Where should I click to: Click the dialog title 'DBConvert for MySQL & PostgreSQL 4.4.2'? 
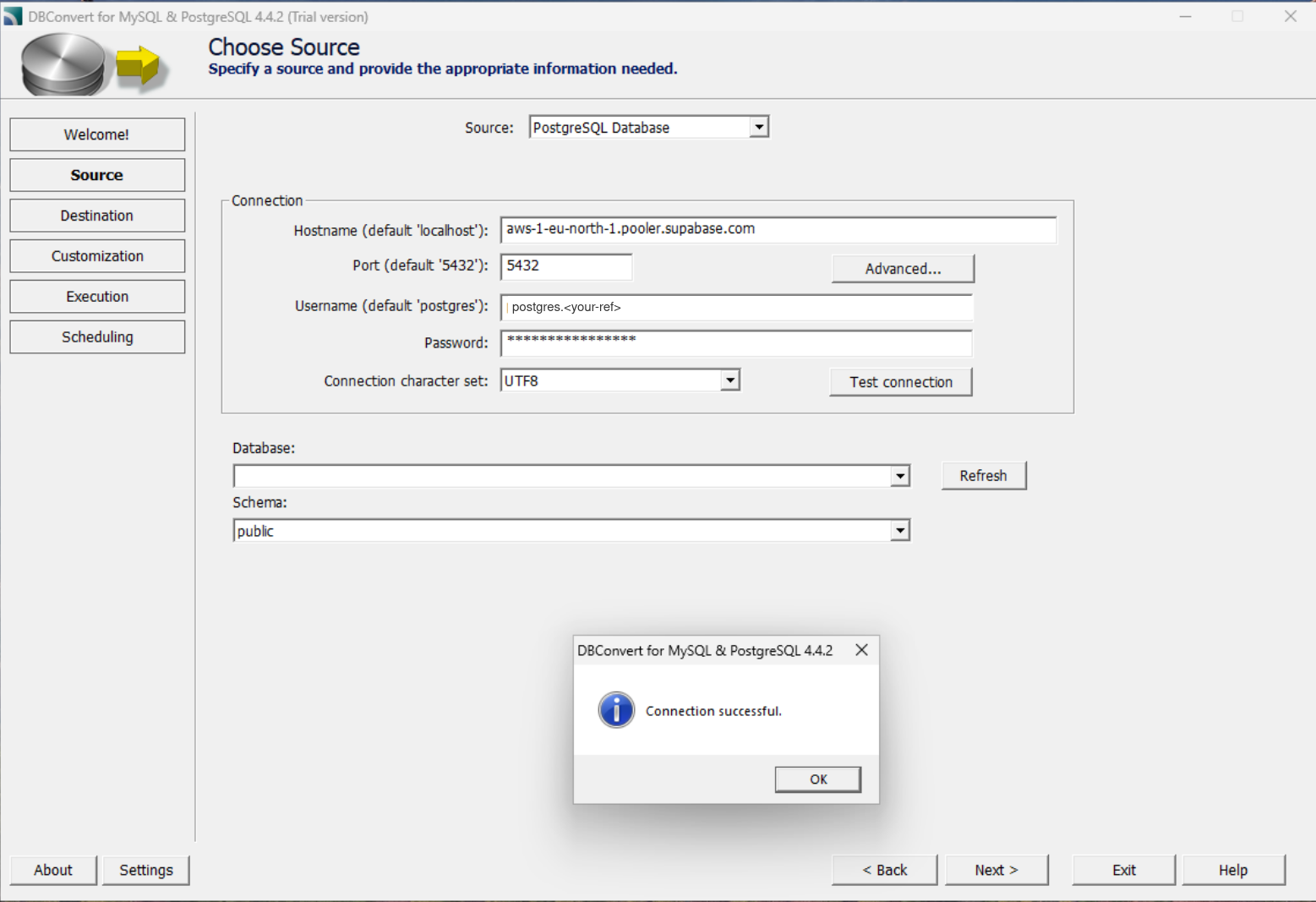pos(705,650)
